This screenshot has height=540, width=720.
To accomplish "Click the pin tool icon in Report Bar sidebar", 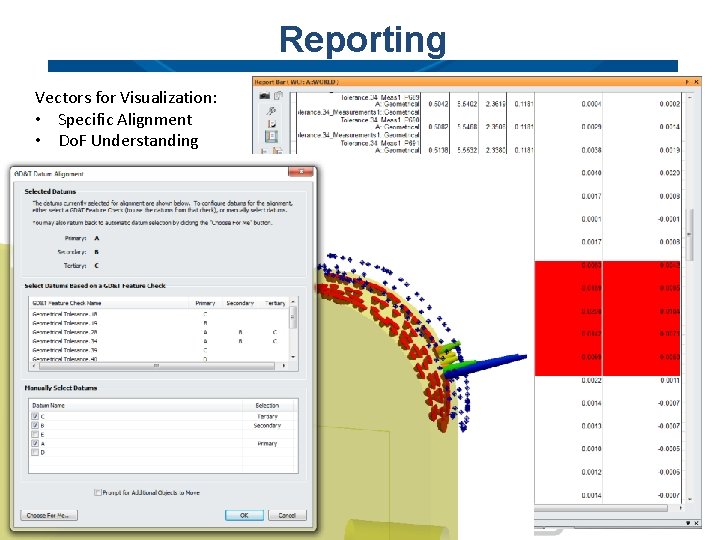I will (x=271, y=110).
